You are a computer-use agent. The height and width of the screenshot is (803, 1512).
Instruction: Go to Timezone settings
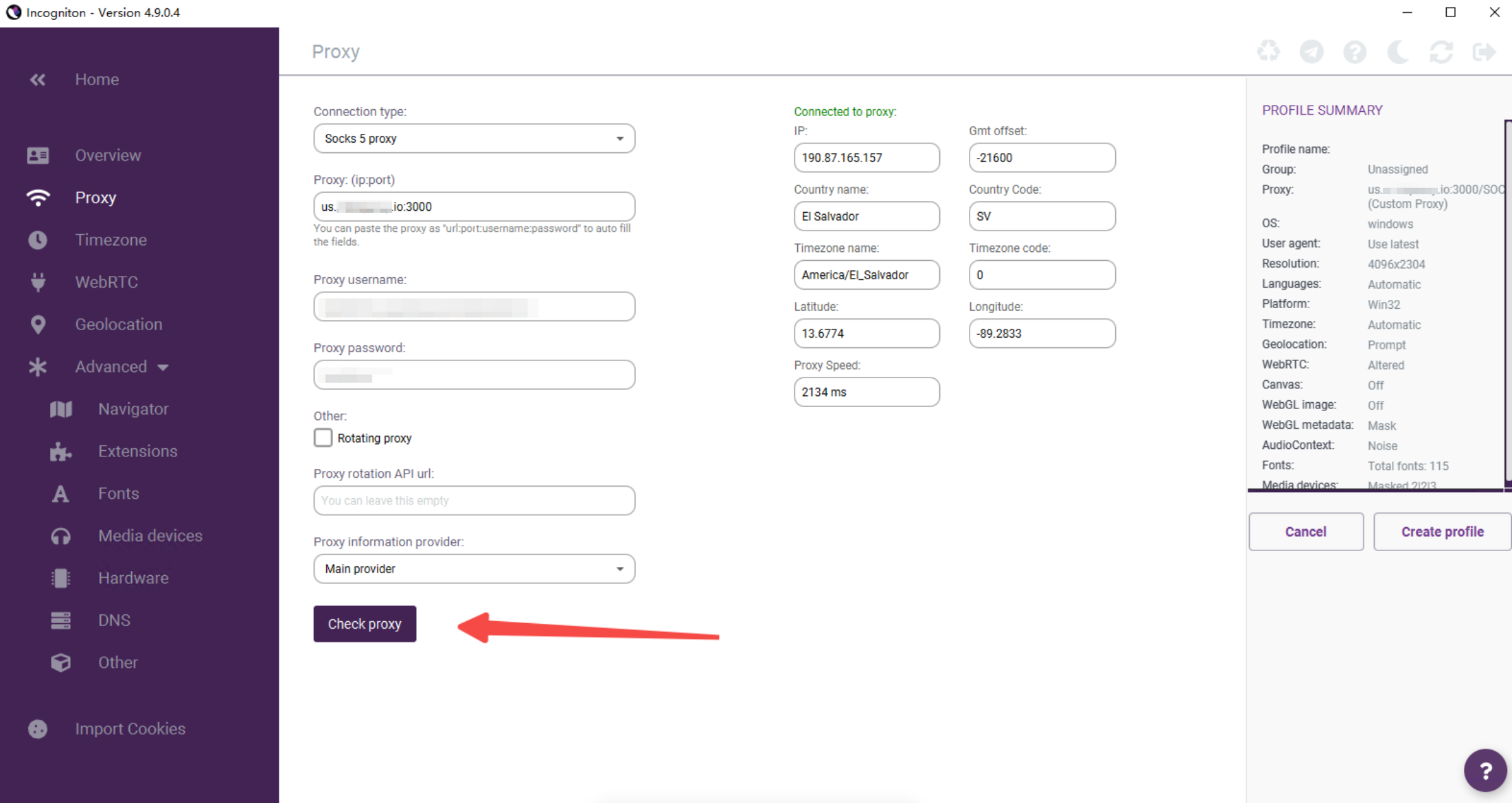tap(111, 240)
